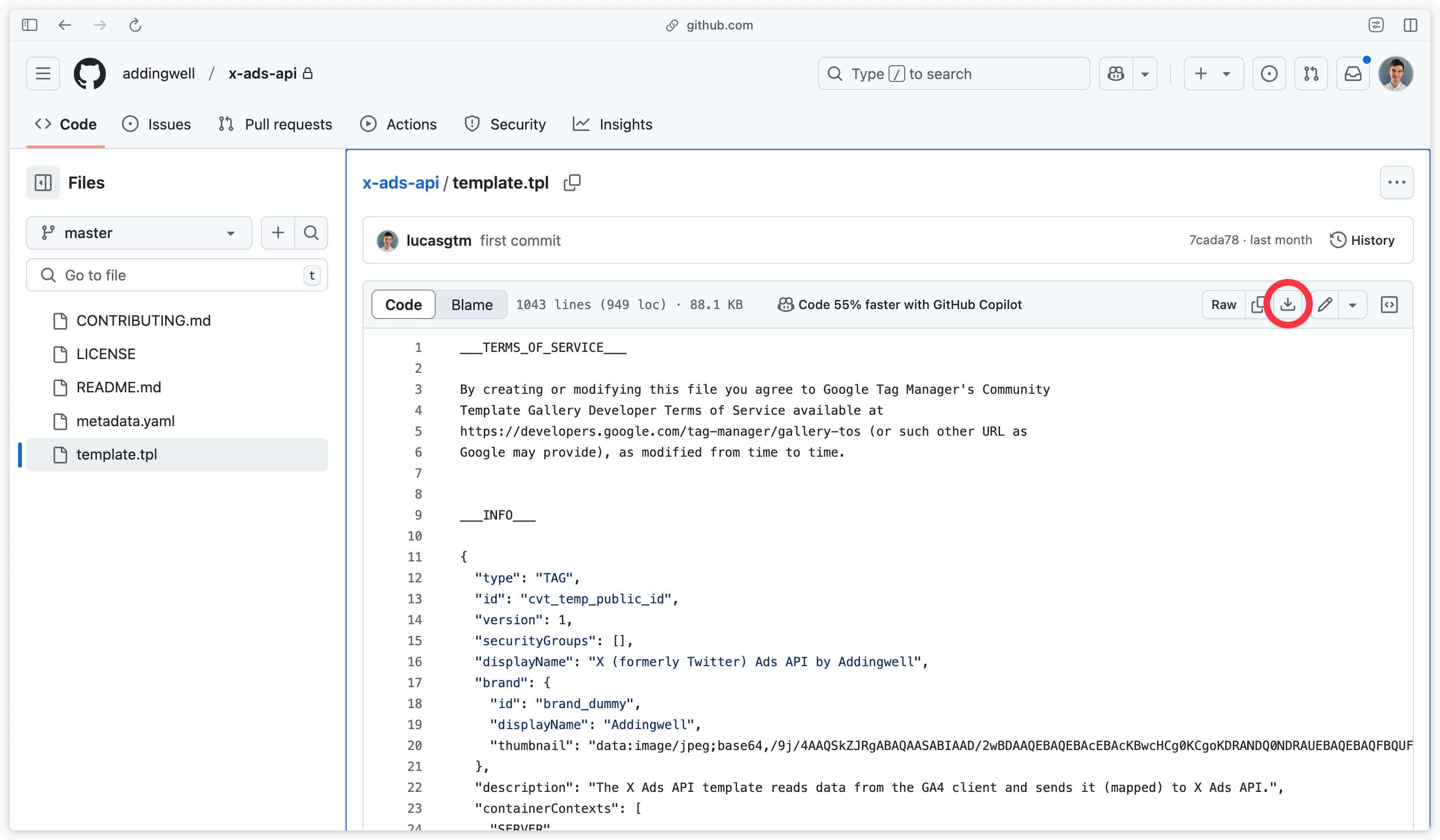Open the lucasgtm author link
Viewport: 1440px width, 840px height.
coord(438,240)
